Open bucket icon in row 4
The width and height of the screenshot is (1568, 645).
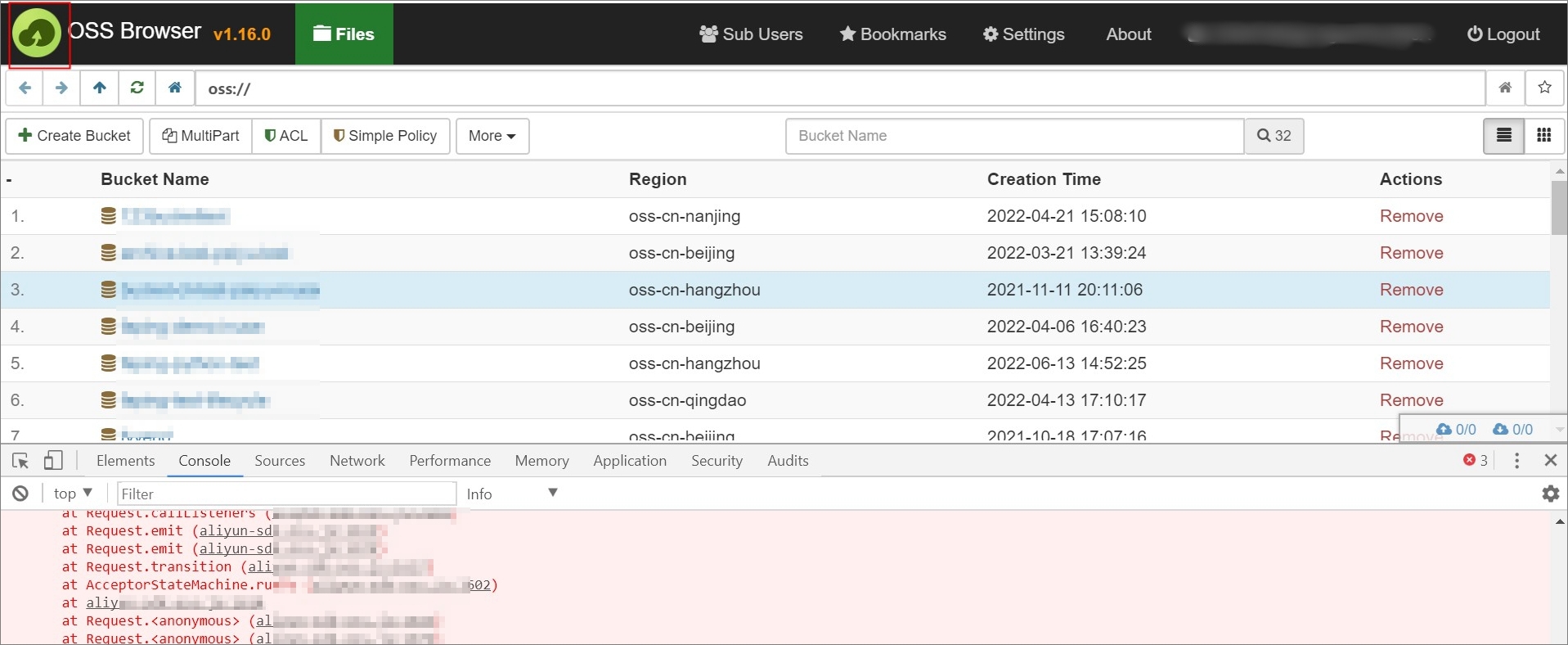(x=108, y=327)
